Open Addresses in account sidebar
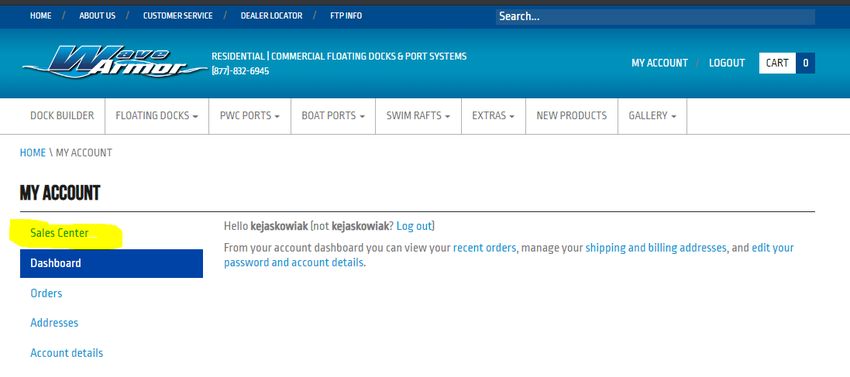The image size is (850, 377). tap(54, 323)
